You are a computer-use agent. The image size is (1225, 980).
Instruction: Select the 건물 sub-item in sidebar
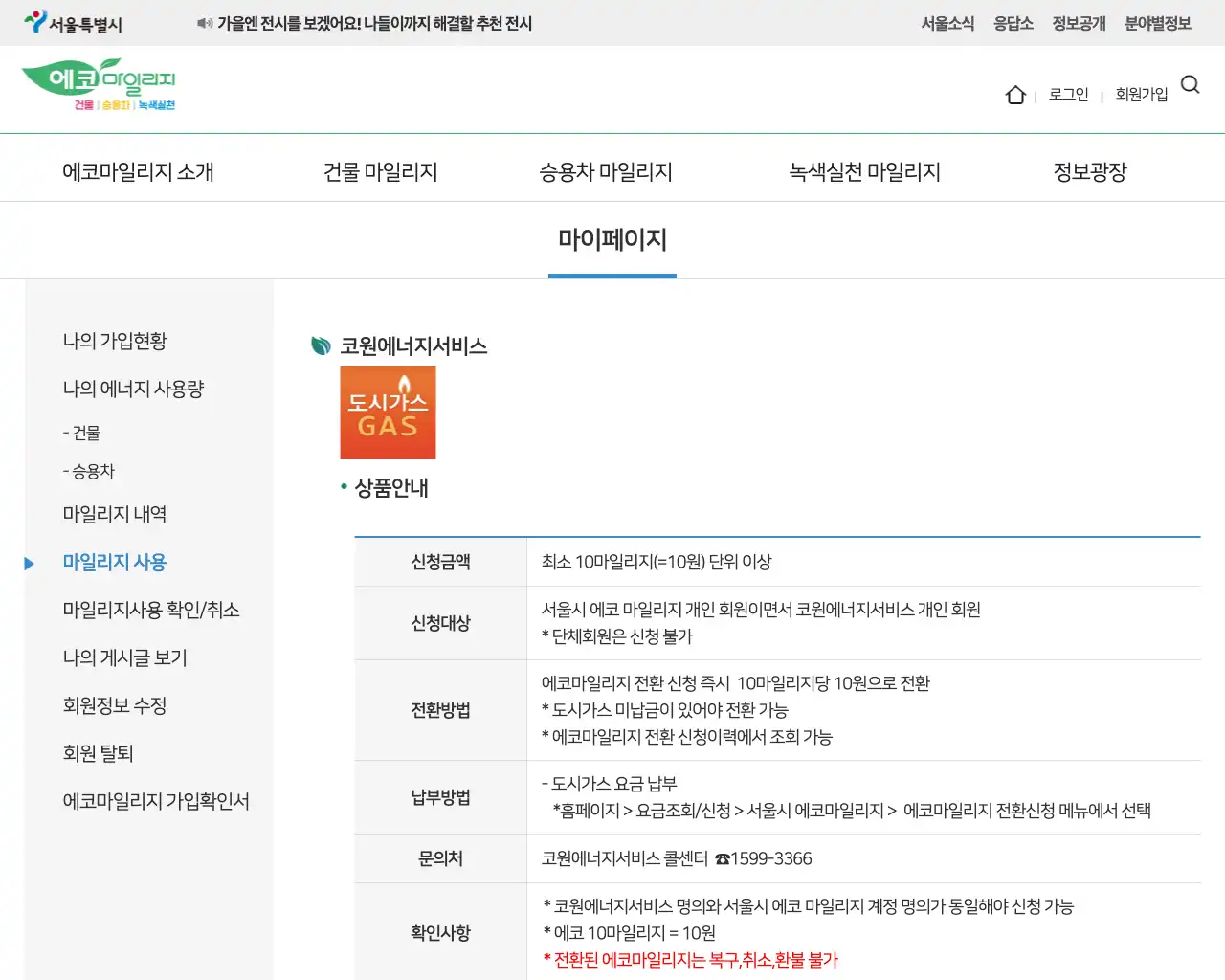pyautogui.click(x=81, y=433)
